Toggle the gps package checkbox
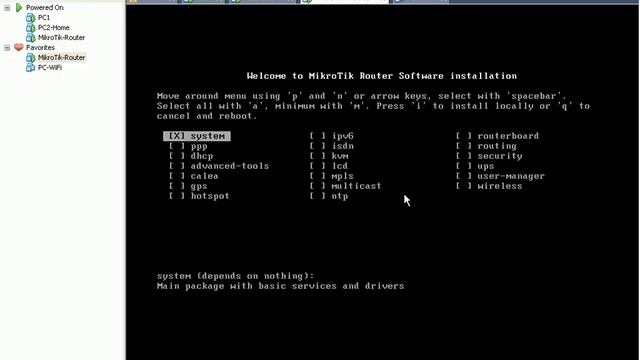The width and height of the screenshot is (640, 360). point(177,186)
